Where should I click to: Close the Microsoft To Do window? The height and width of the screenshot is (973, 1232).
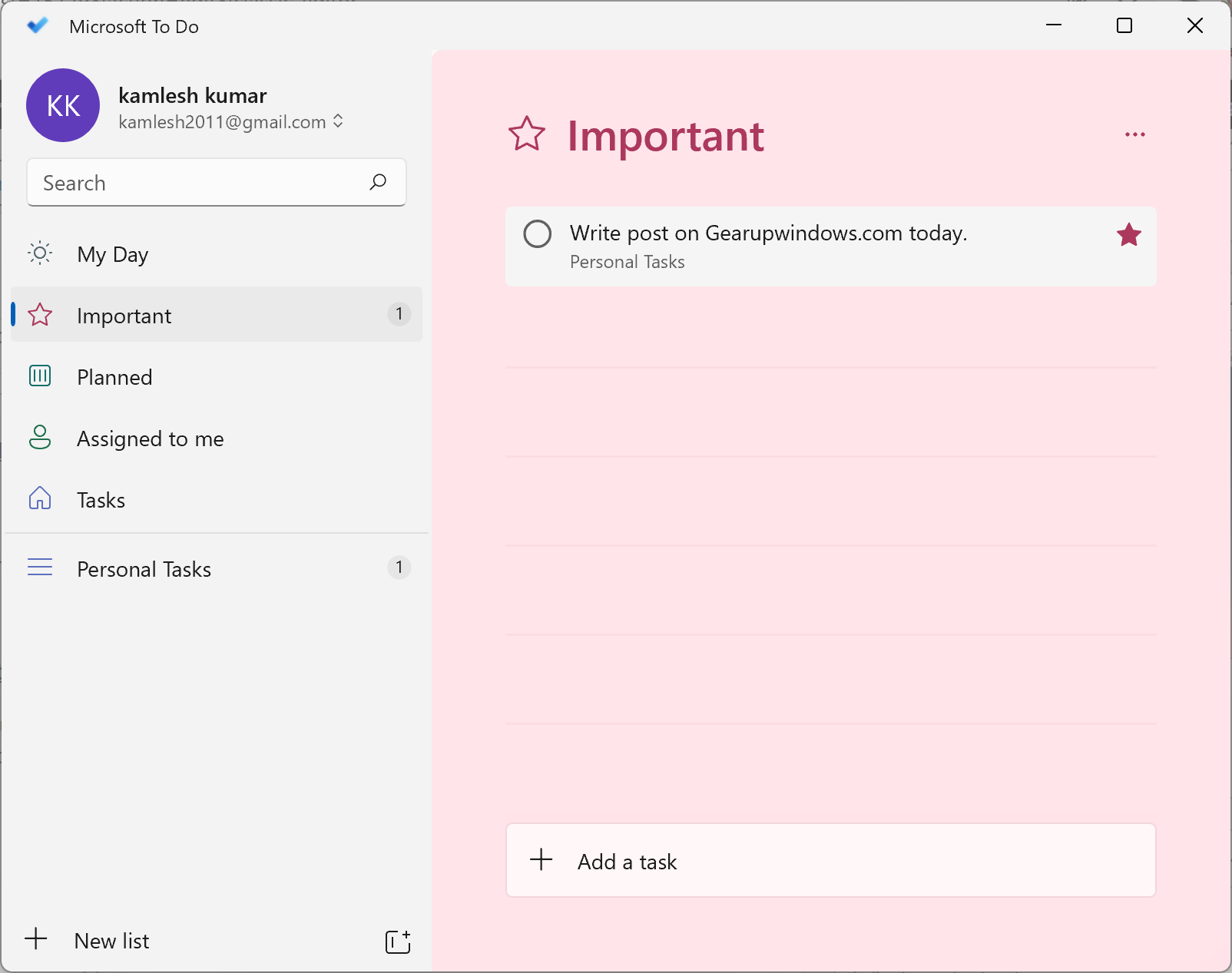[1194, 26]
